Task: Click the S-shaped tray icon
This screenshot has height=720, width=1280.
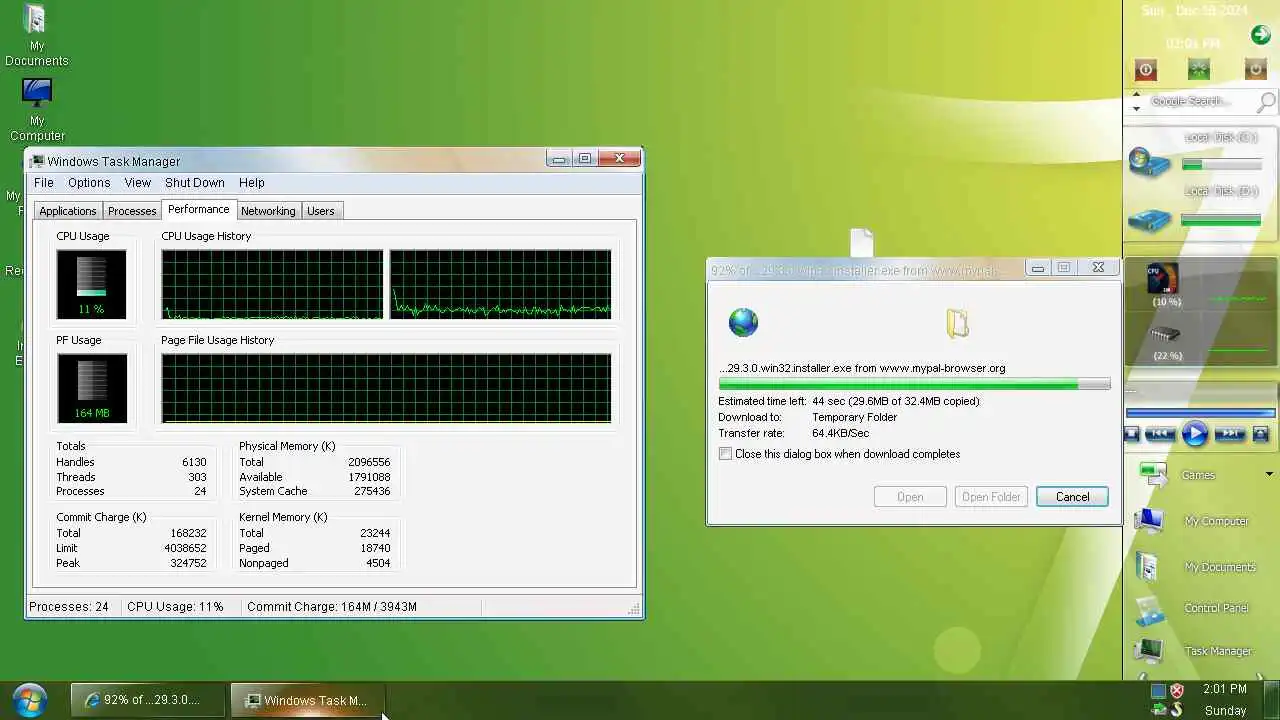Action: 1177,710
